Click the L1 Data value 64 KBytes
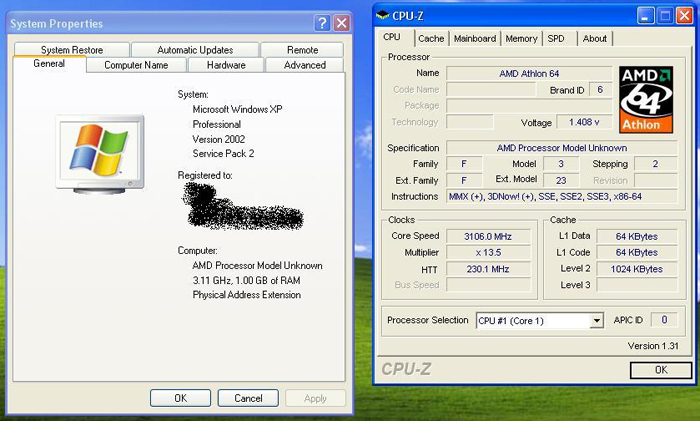This screenshot has height=421, width=700. [637, 236]
